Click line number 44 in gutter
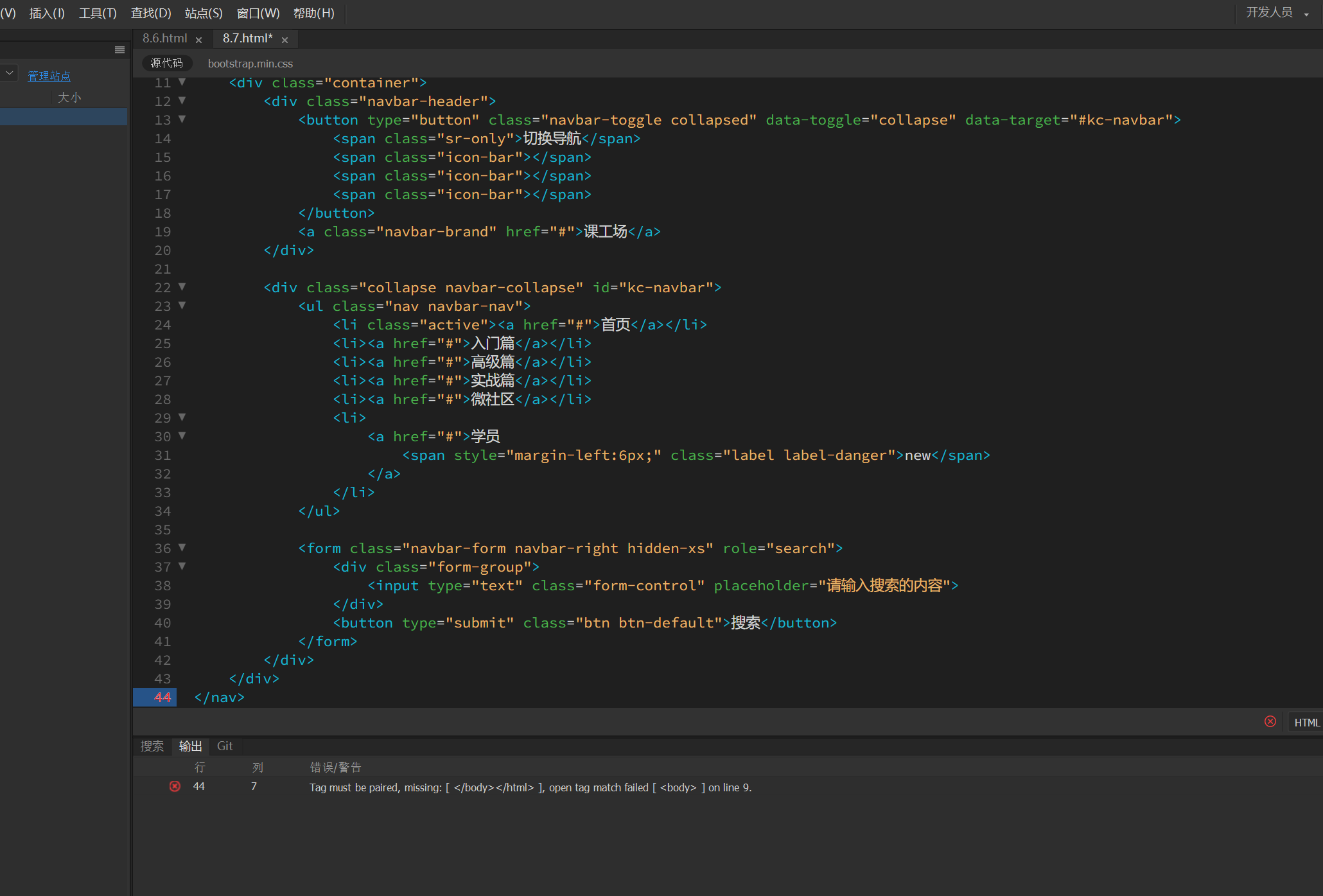 162,697
